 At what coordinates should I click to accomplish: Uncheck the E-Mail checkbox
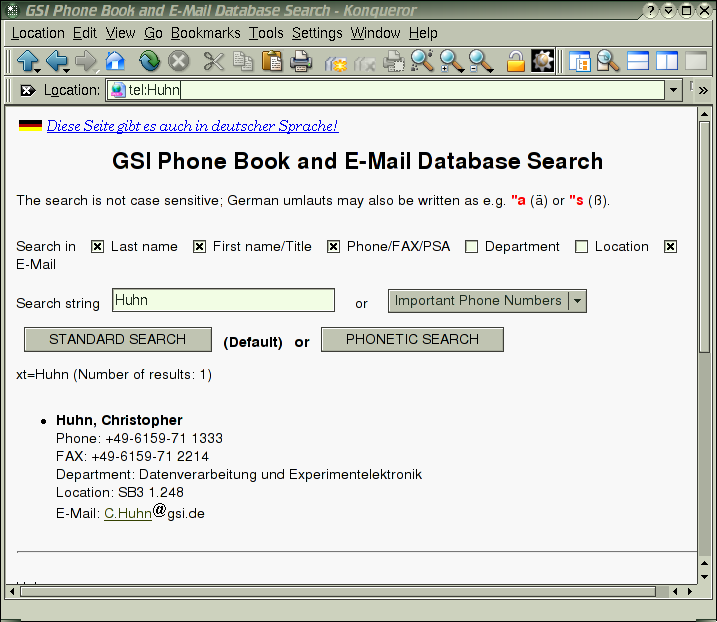(x=670, y=247)
